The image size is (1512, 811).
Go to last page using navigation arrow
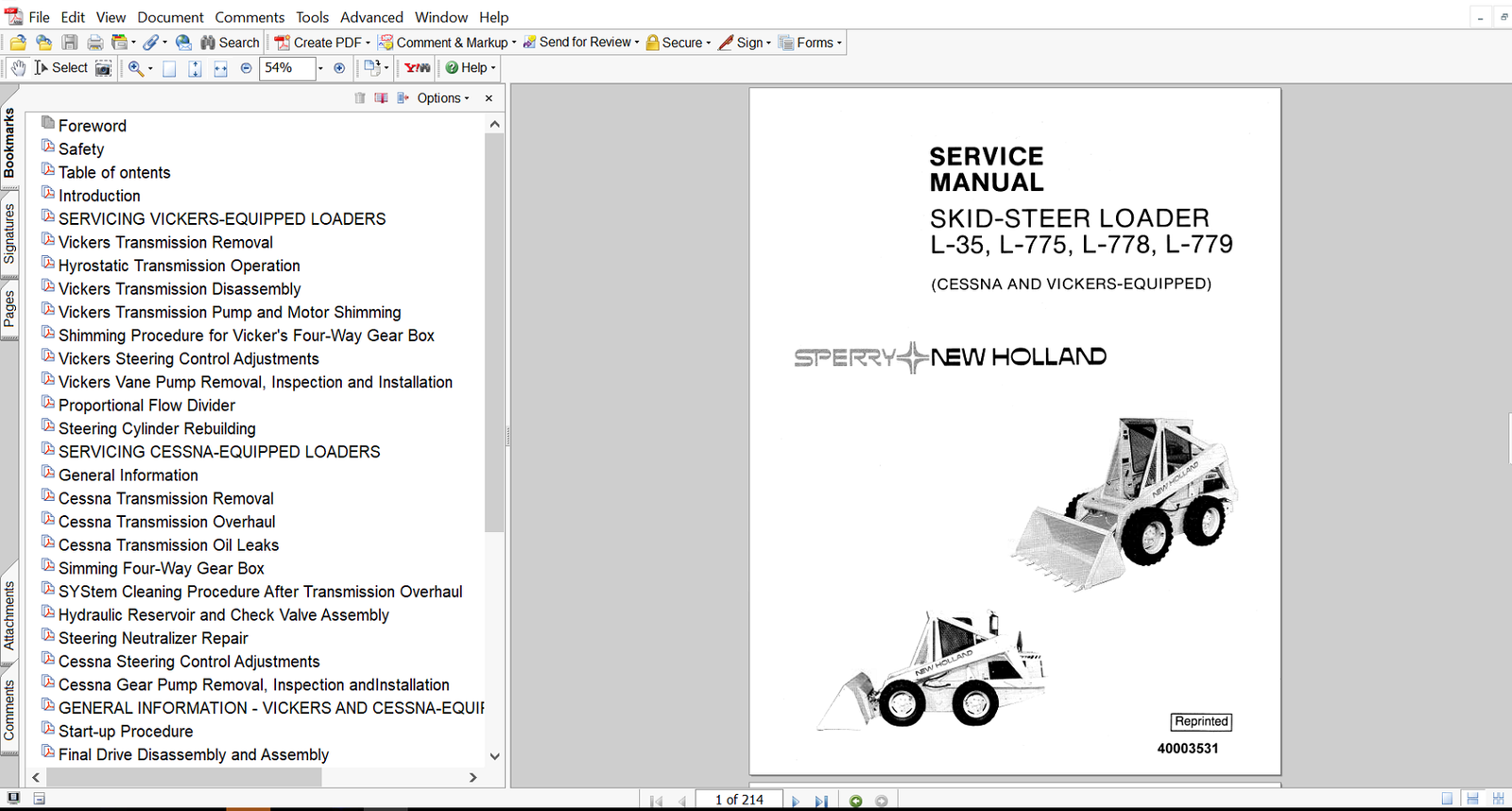point(821,801)
